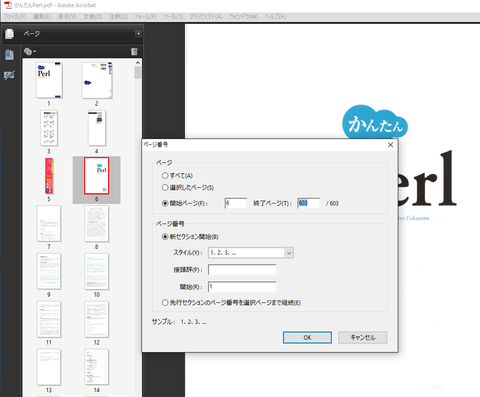The image size is (480, 397).
Task: Open the フォーム(R) menu
Action: (145, 16)
